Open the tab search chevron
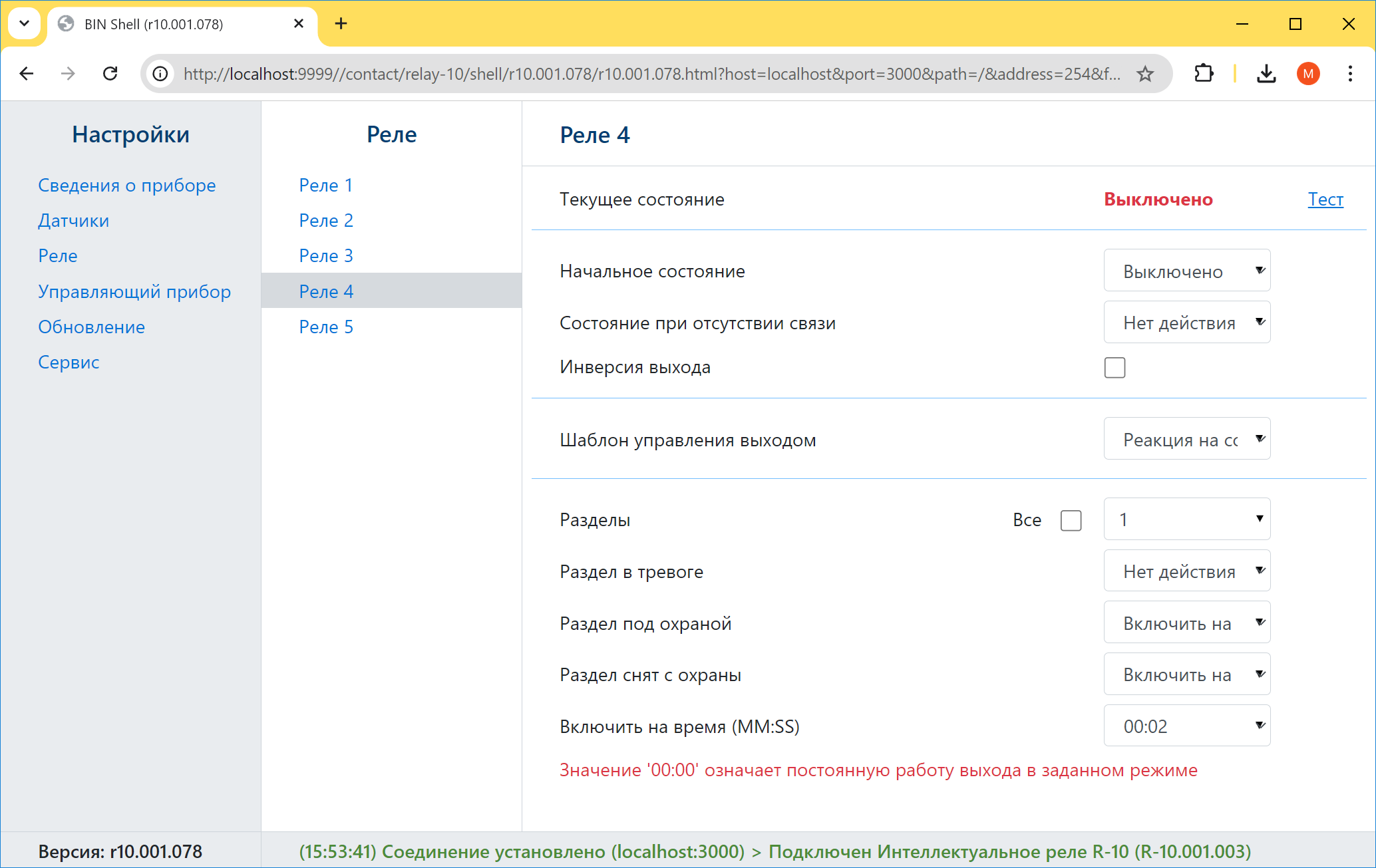 [24, 24]
